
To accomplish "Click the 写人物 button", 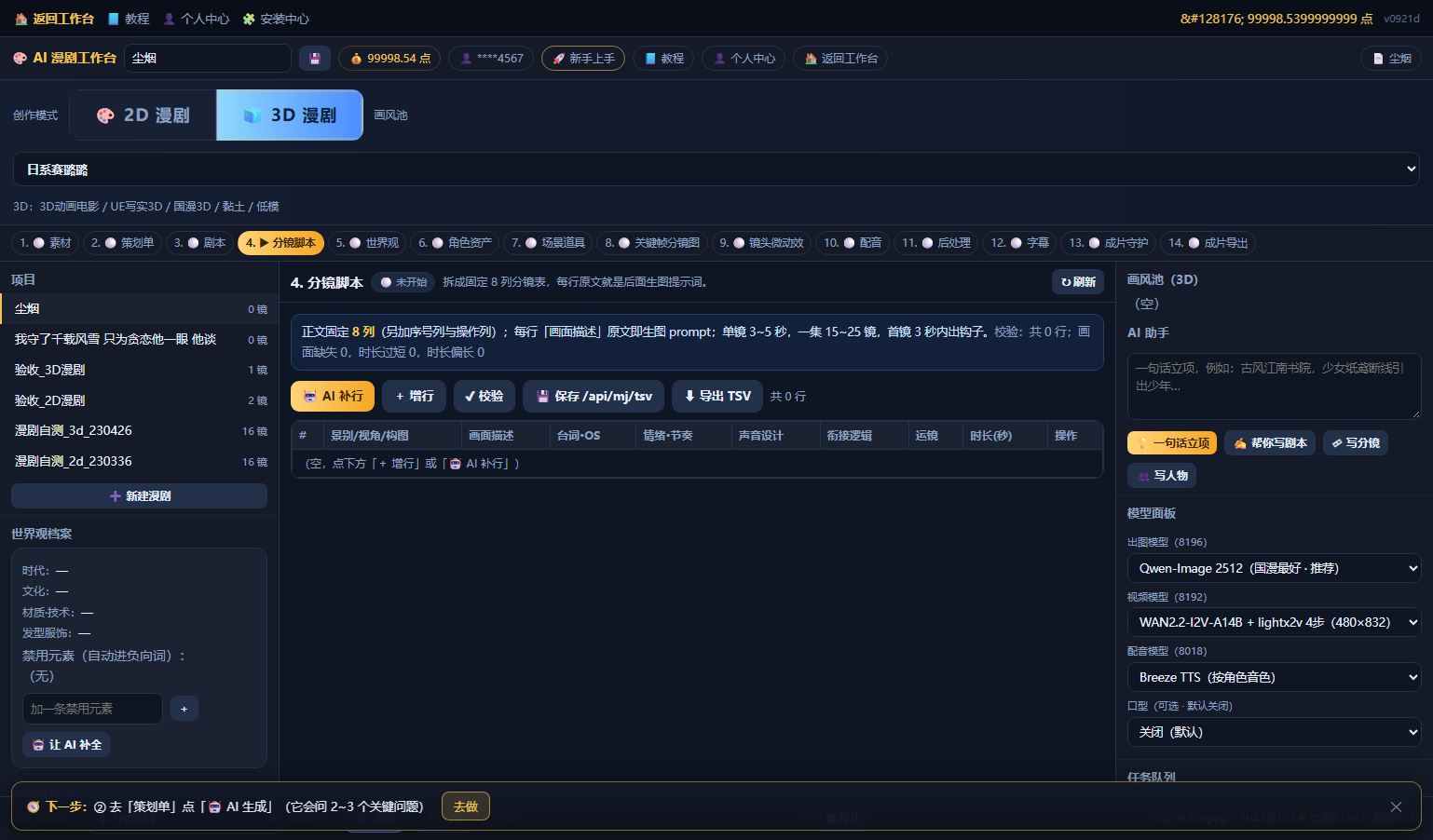I will coord(1162,476).
